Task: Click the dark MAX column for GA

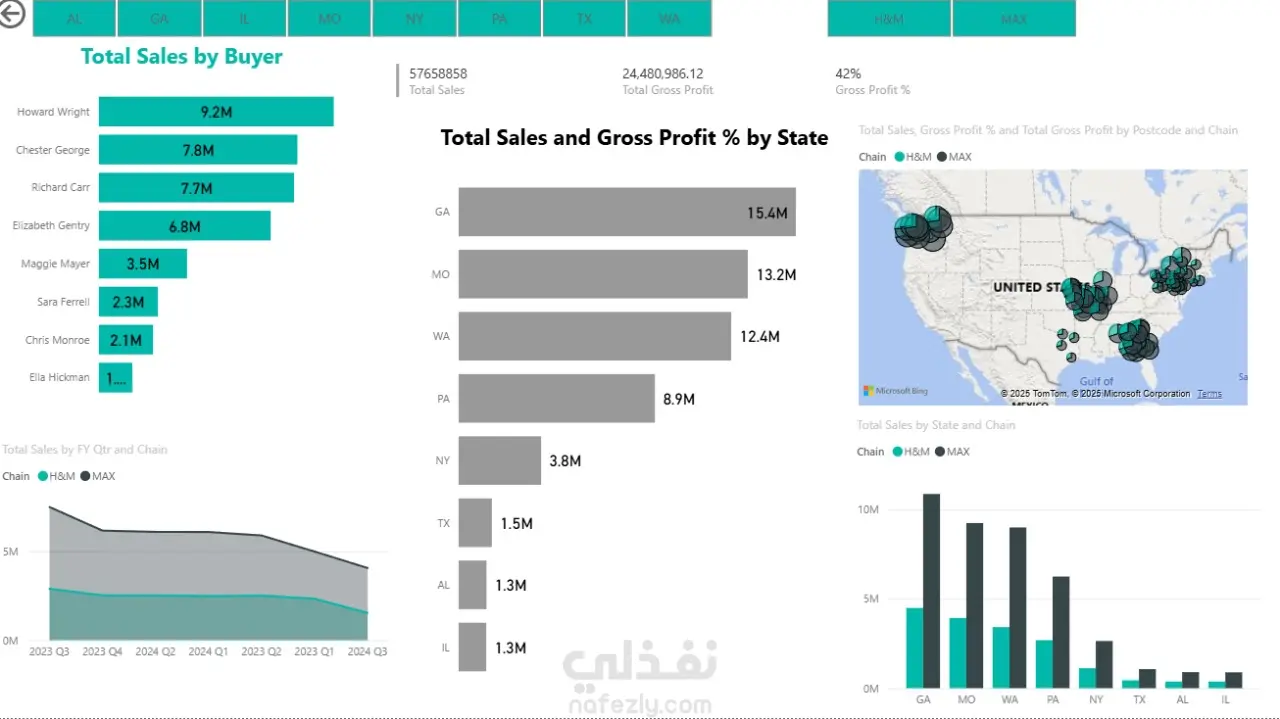Action: (931, 590)
